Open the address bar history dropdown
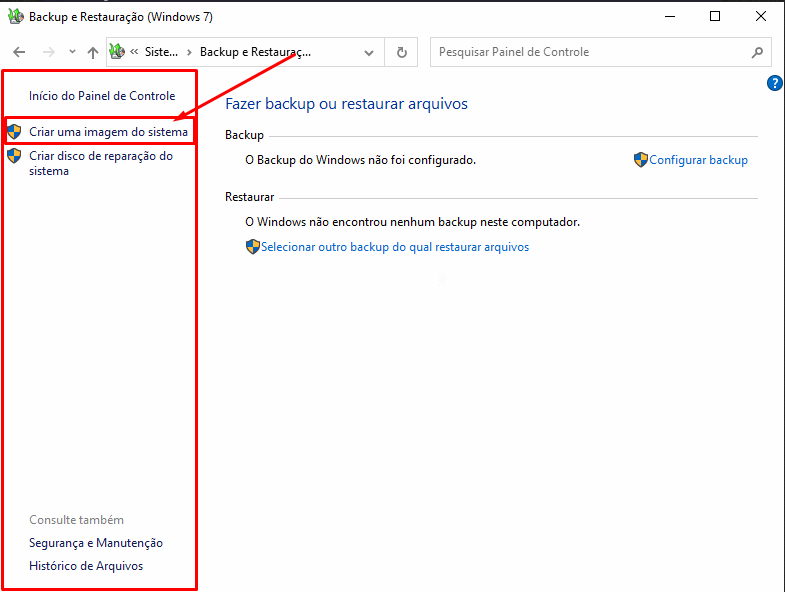The width and height of the screenshot is (785, 592). pos(369,52)
